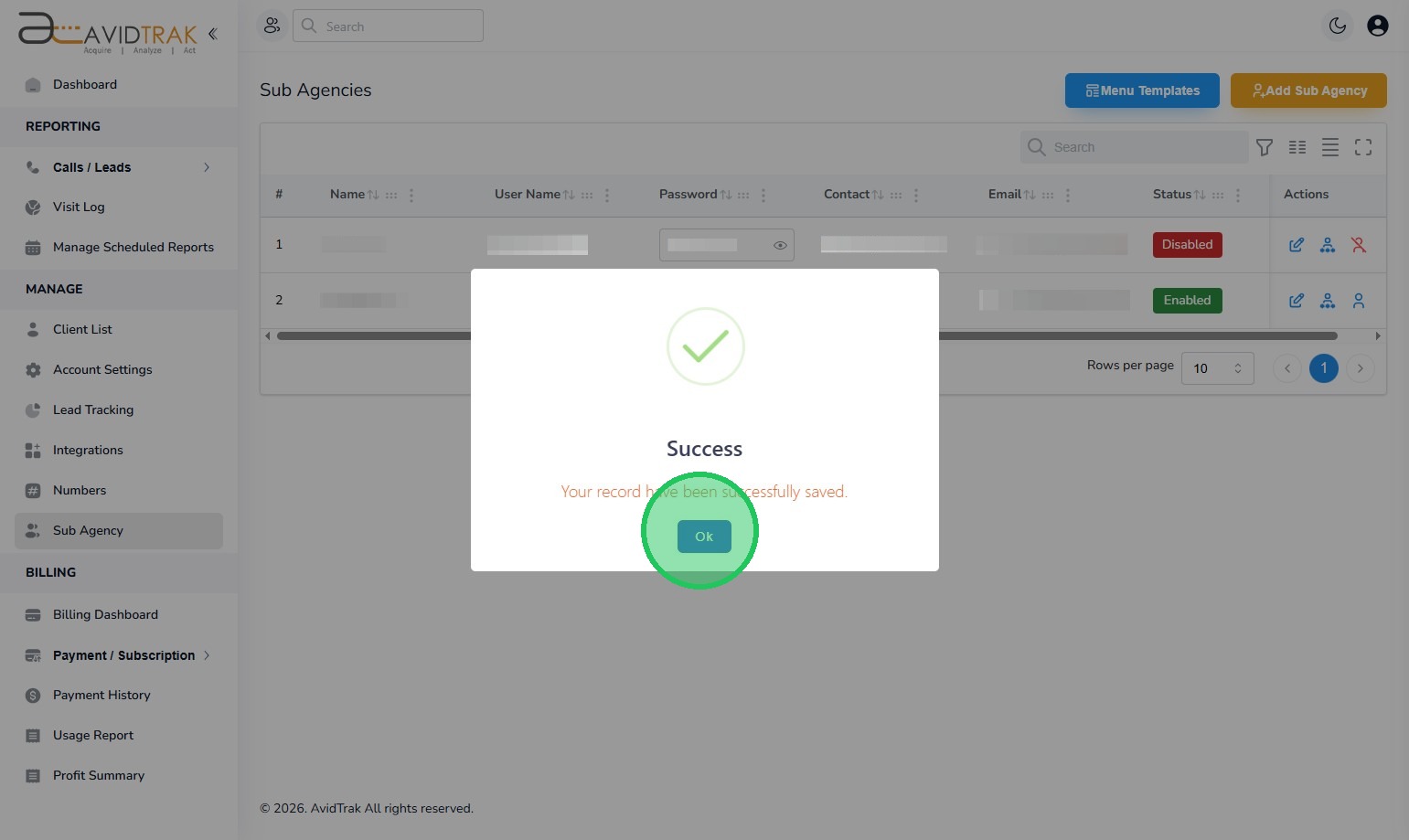This screenshot has height=840, width=1409.
Task: Click the Add Sub Agency button
Action: [1308, 90]
